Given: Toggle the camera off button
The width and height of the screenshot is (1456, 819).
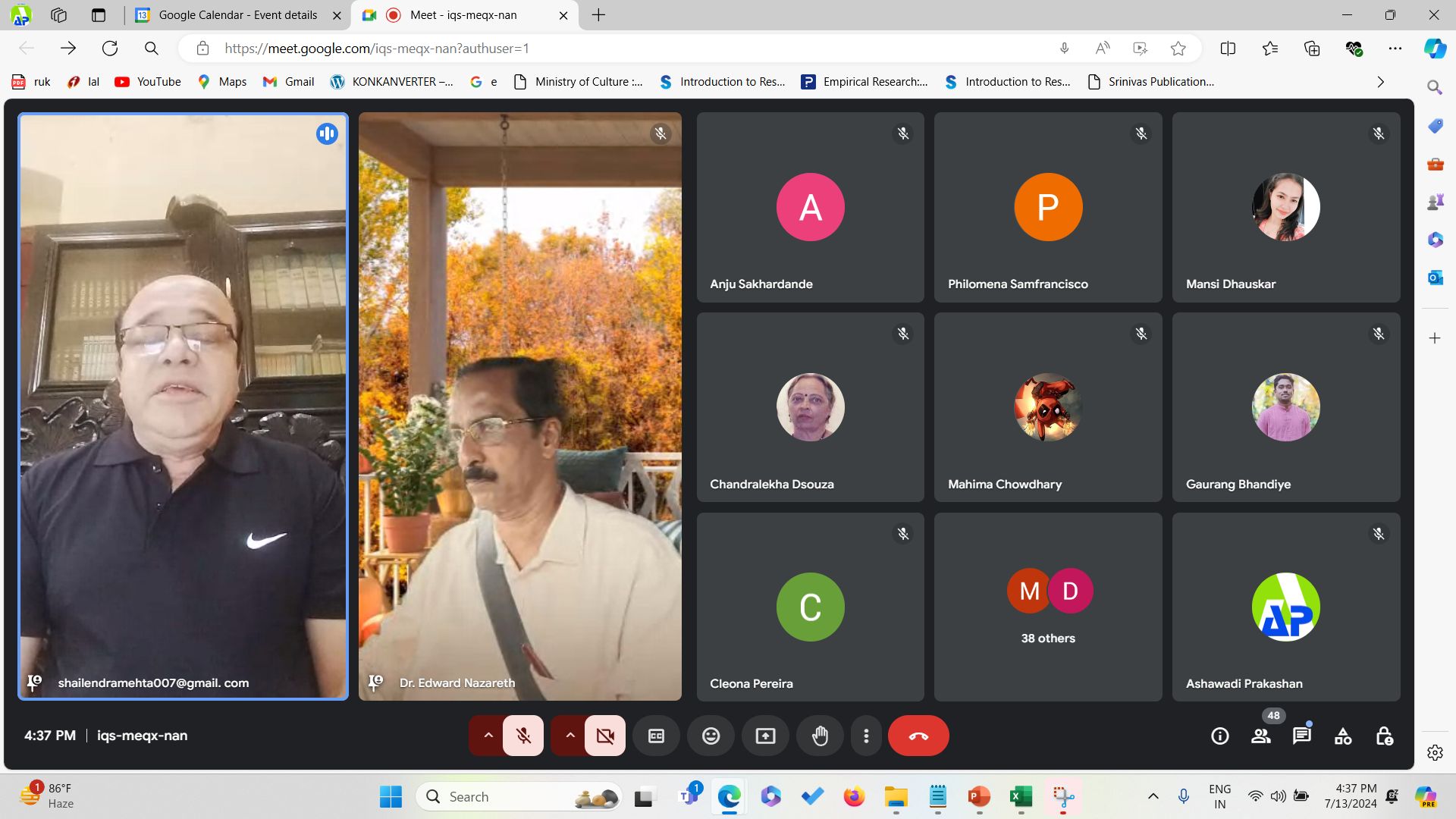Looking at the screenshot, I should 605,736.
